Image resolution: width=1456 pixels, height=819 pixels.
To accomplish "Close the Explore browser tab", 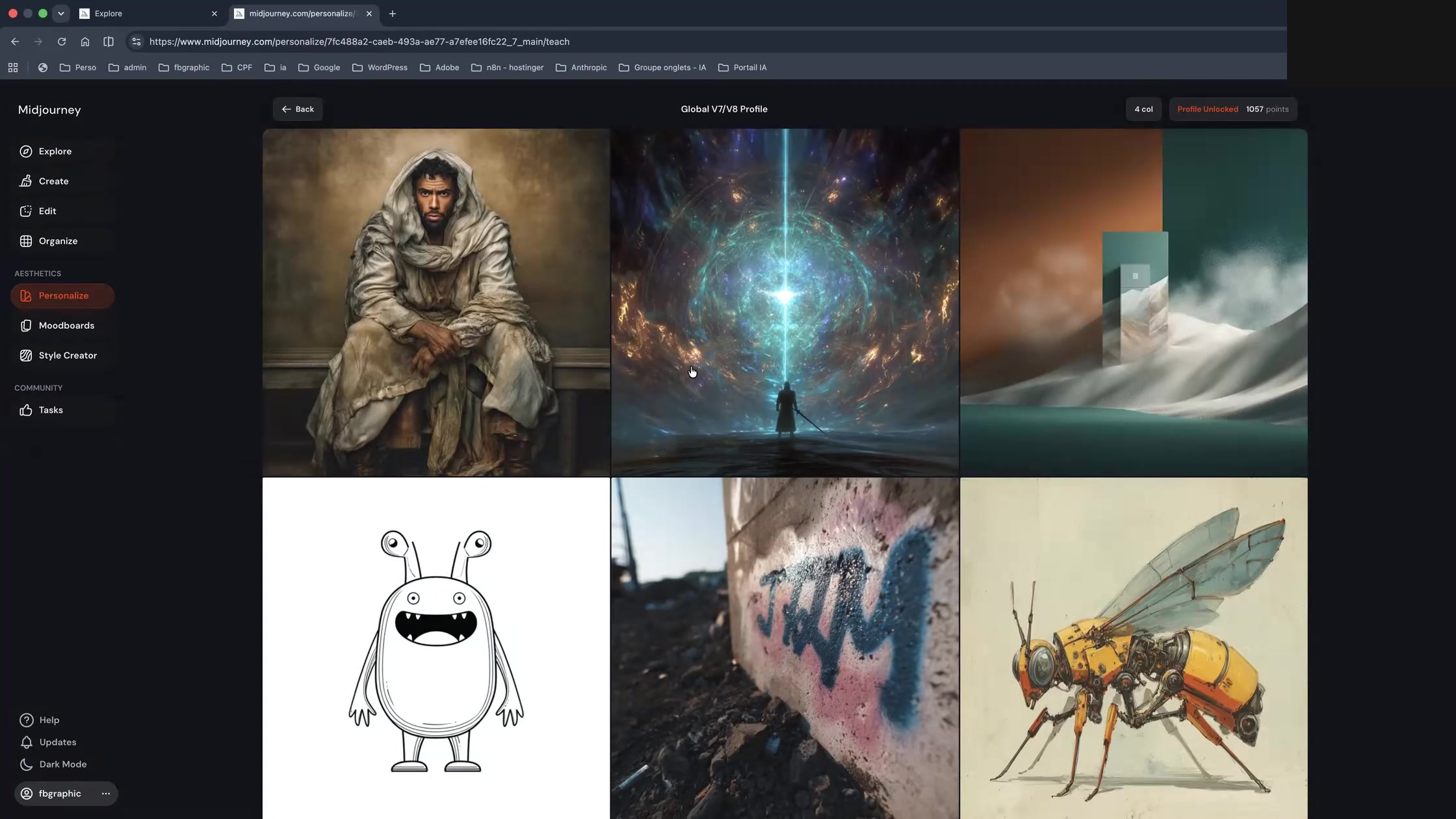I will (x=214, y=14).
